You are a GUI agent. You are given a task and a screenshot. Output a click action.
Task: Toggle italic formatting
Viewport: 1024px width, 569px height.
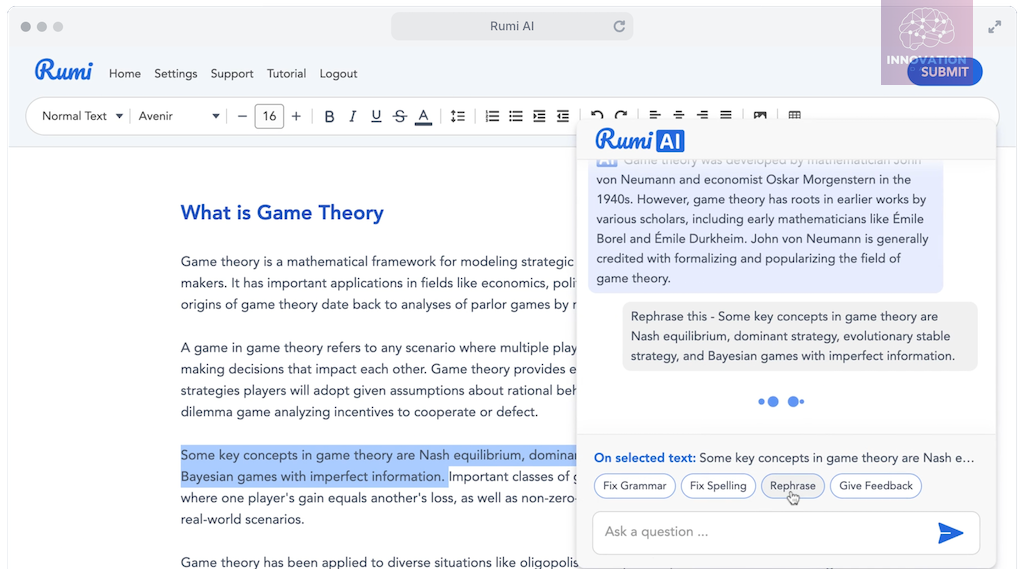tap(353, 116)
